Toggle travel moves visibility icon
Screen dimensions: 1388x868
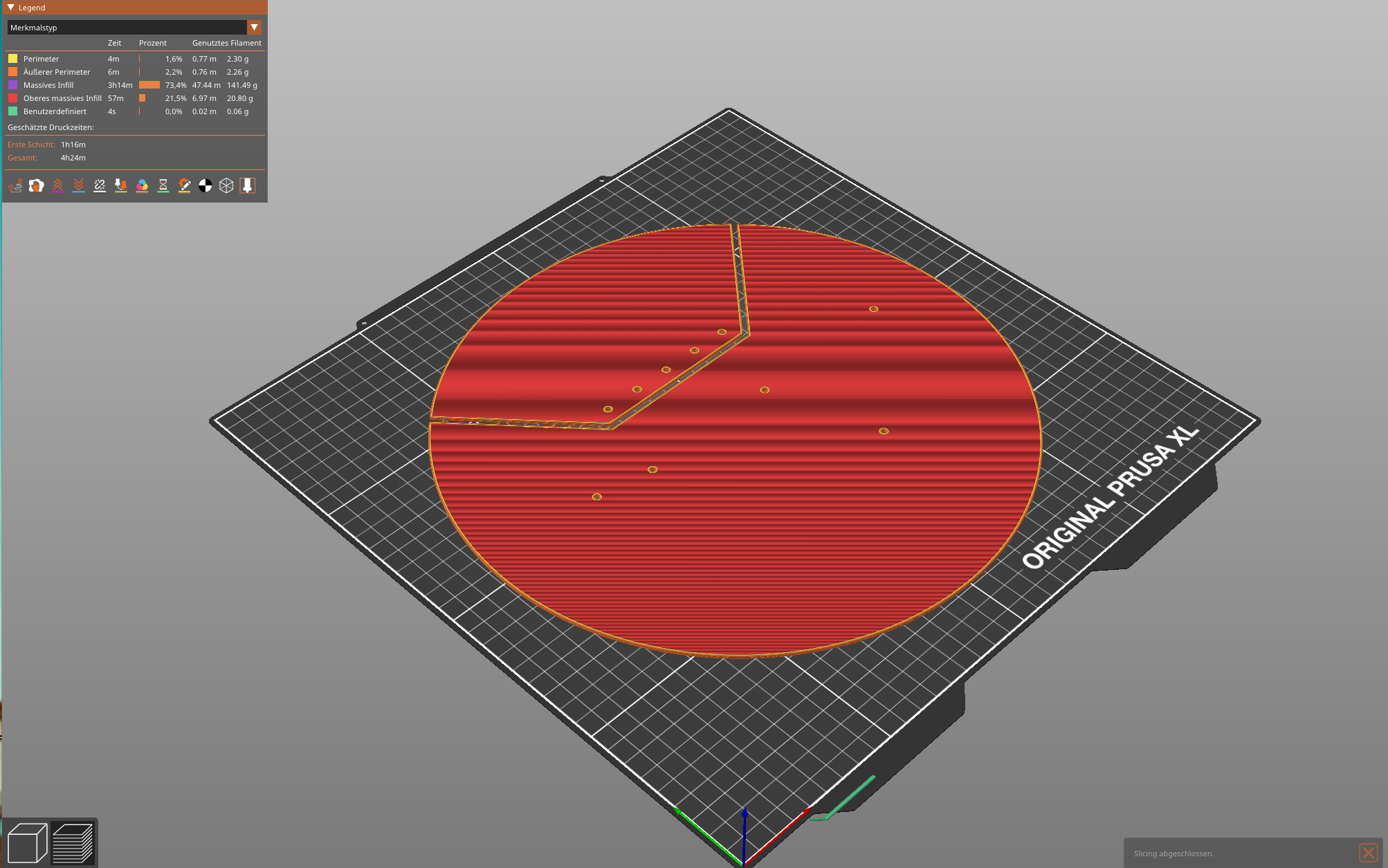(15, 185)
